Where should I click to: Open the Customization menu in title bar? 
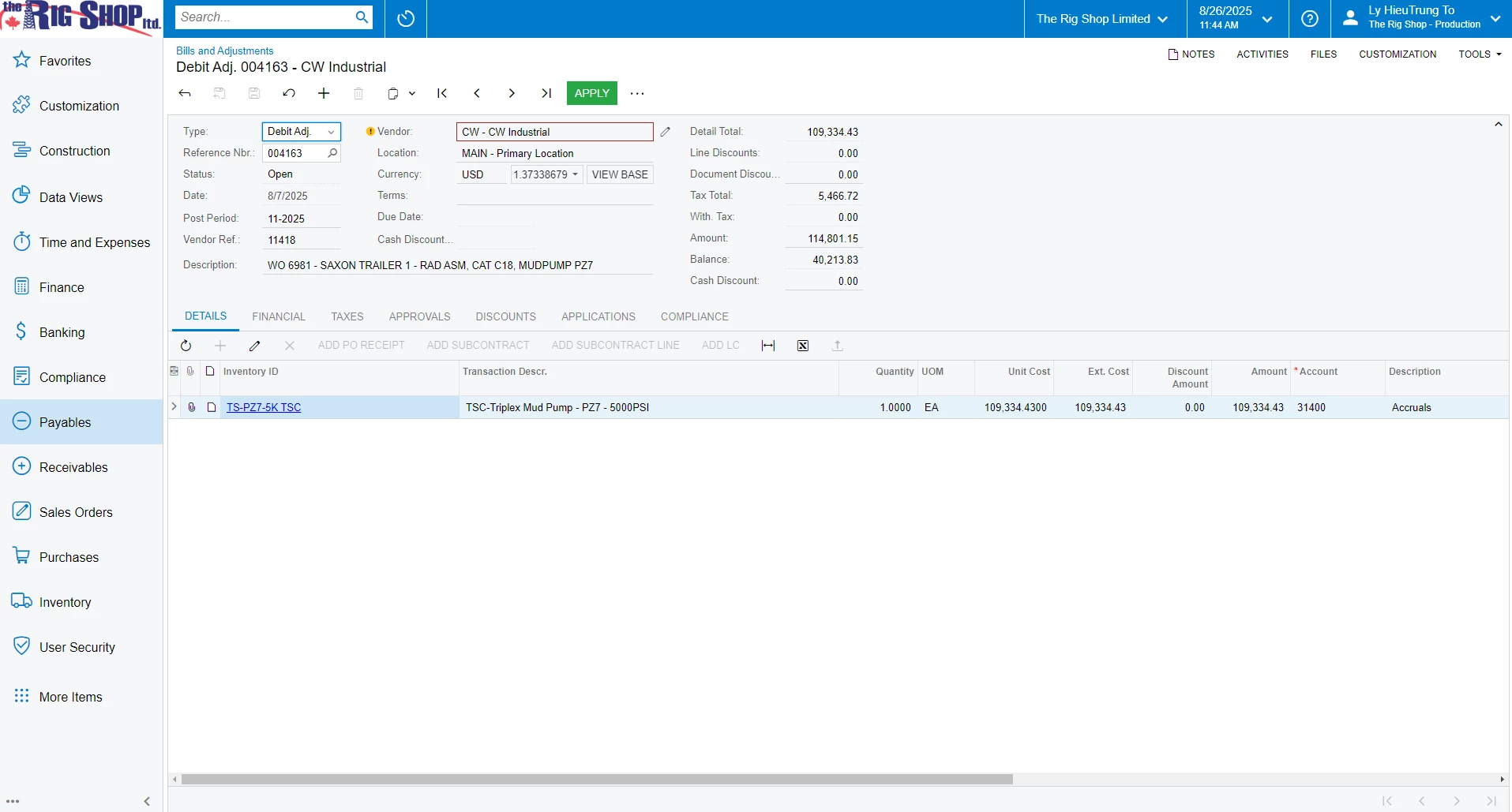coord(1398,54)
